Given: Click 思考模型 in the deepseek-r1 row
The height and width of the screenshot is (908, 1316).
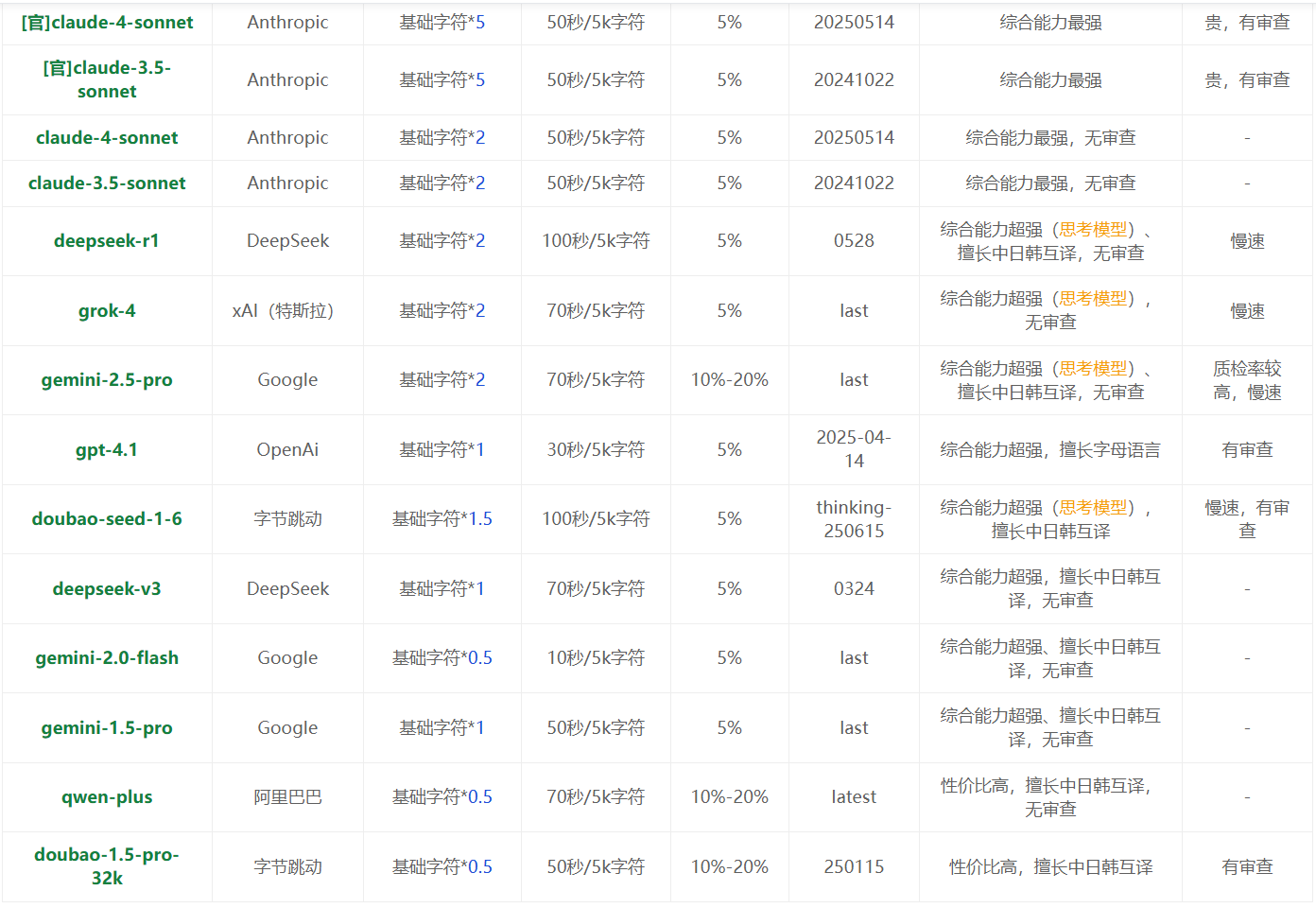Looking at the screenshot, I should (1094, 229).
